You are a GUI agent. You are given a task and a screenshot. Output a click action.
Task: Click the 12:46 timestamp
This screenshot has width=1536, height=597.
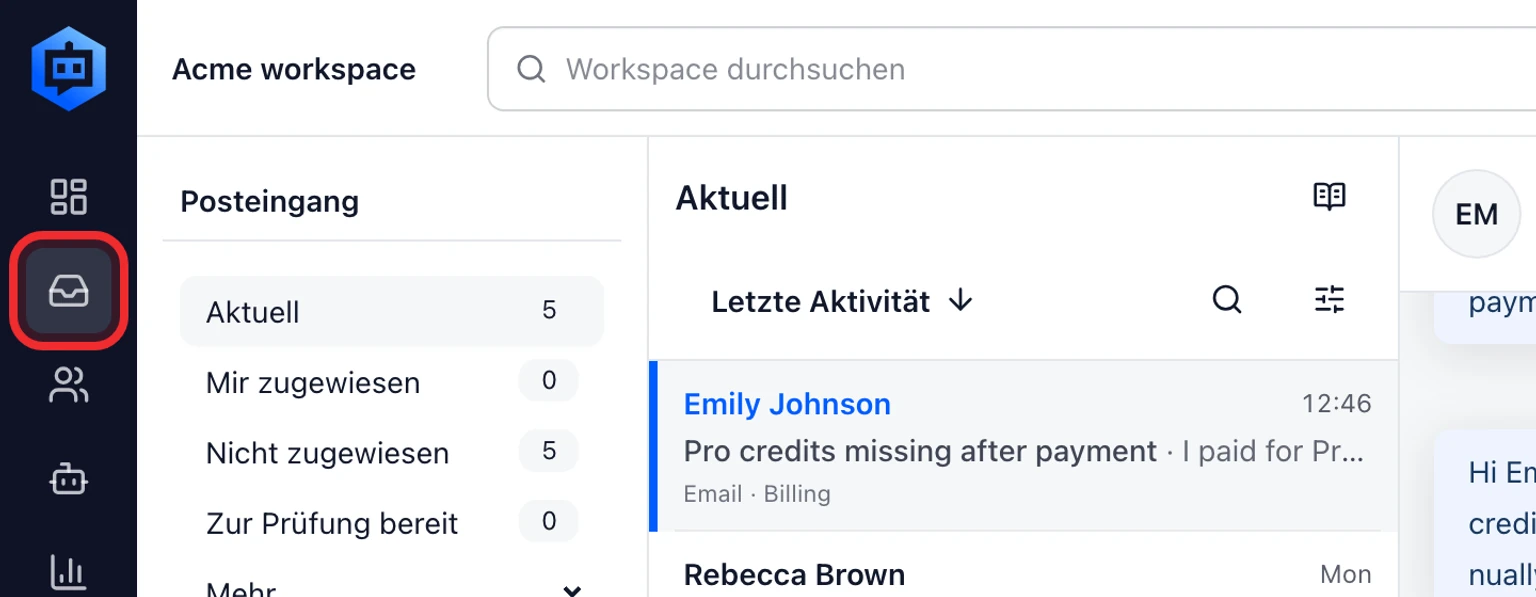pos(1336,404)
